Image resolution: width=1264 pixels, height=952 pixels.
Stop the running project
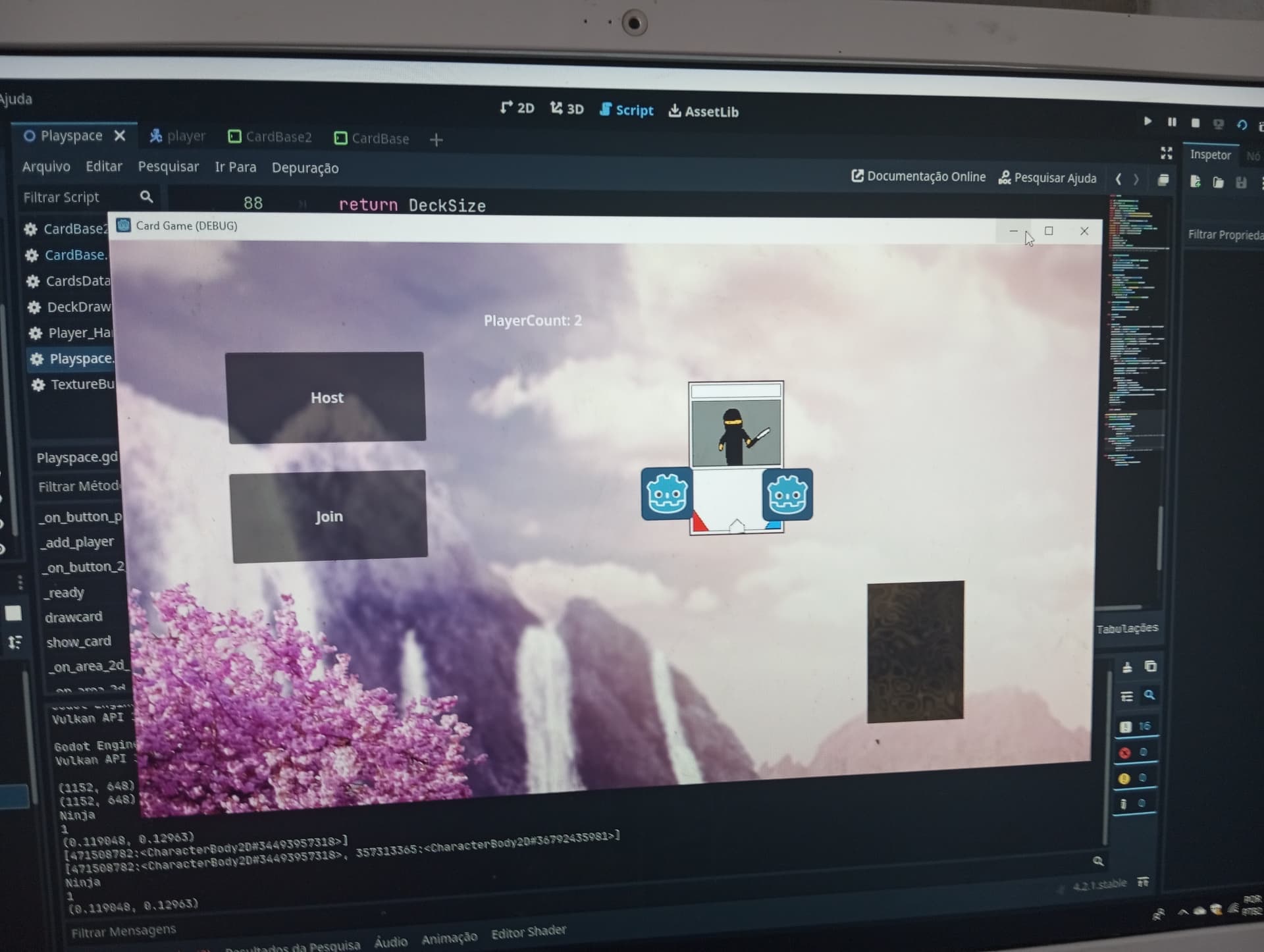[x=1196, y=122]
